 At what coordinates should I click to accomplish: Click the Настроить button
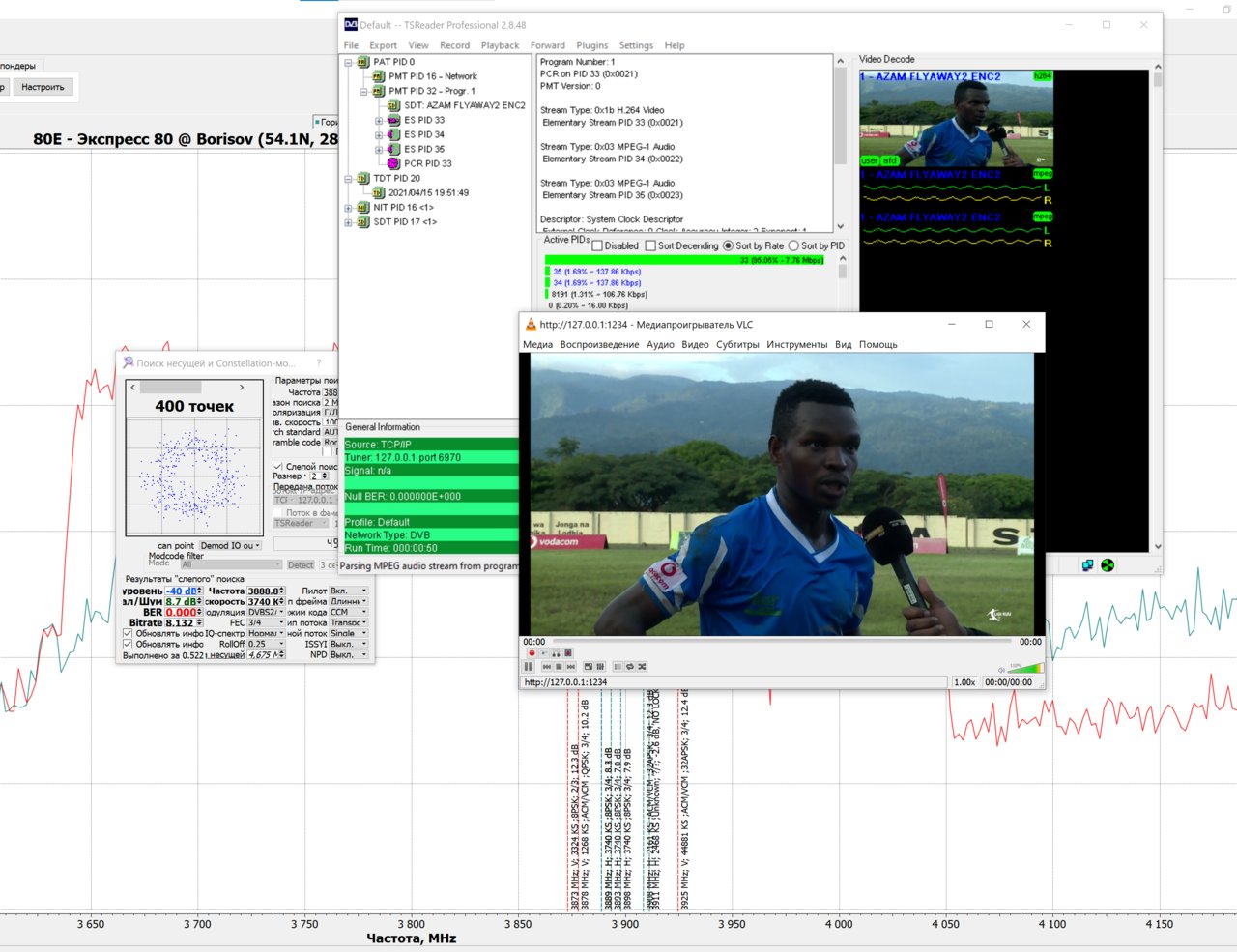(43, 87)
